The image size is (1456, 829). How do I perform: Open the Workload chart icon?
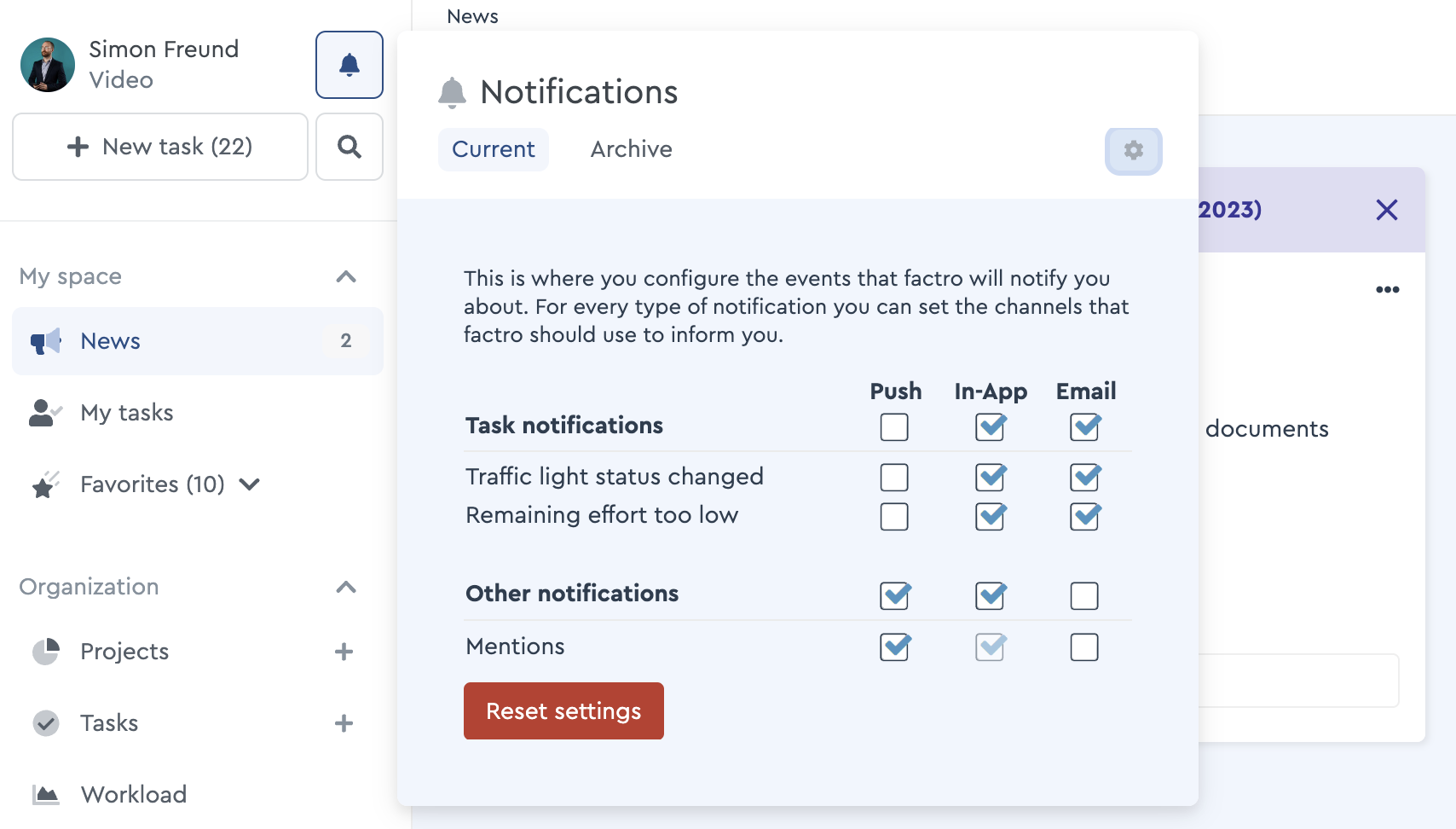[44, 794]
